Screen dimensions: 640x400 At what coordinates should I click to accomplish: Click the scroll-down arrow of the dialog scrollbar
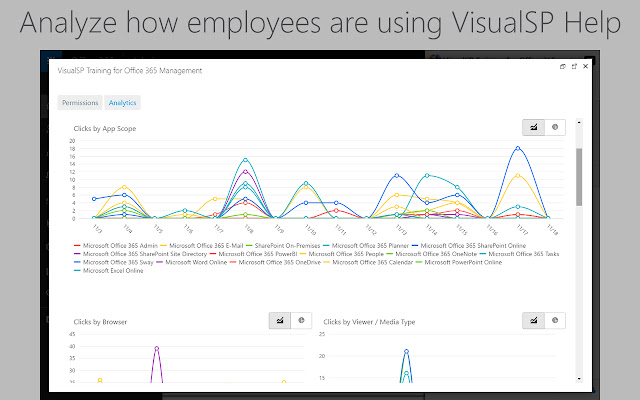(579, 379)
